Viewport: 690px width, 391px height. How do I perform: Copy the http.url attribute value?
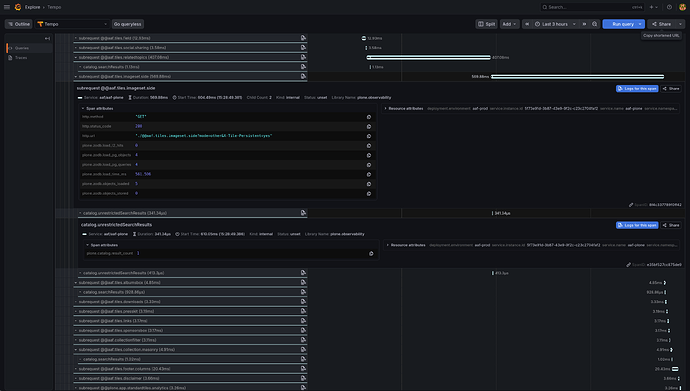coord(369,136)
